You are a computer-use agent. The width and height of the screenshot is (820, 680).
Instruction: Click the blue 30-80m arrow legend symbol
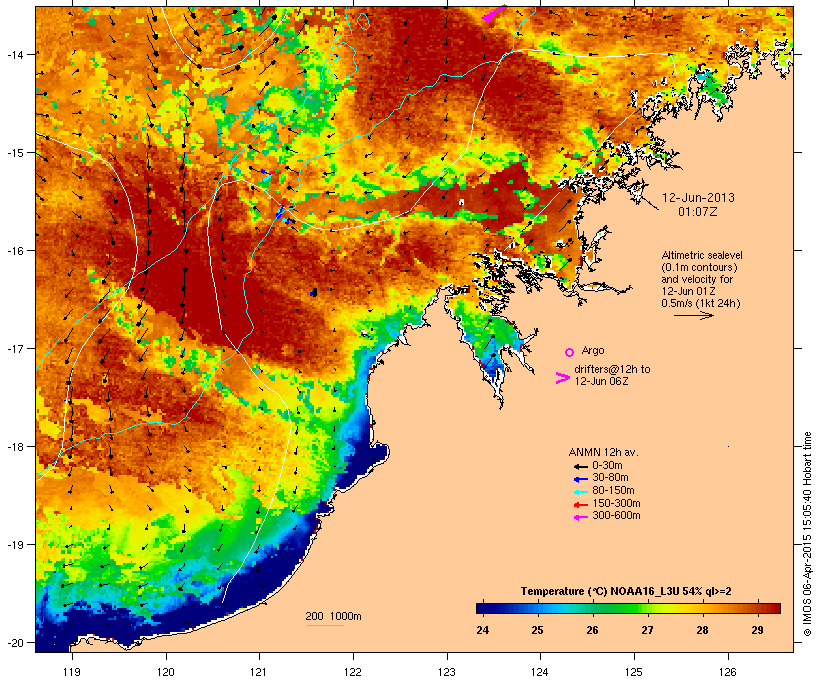[x=580, y=479]
